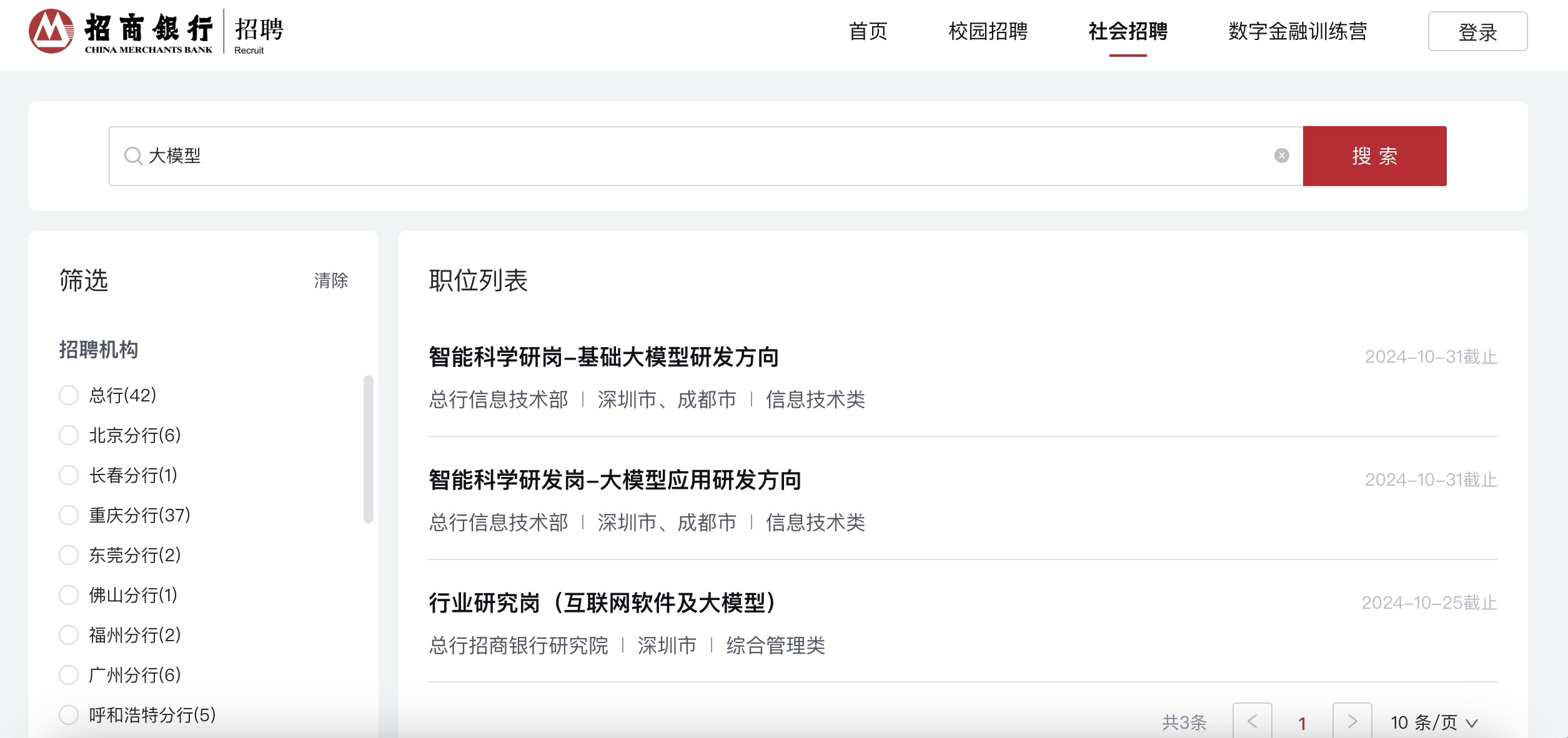1568x738 pixels.
Task: Select the 总行(42) radio option
Action: click(69, 395)
